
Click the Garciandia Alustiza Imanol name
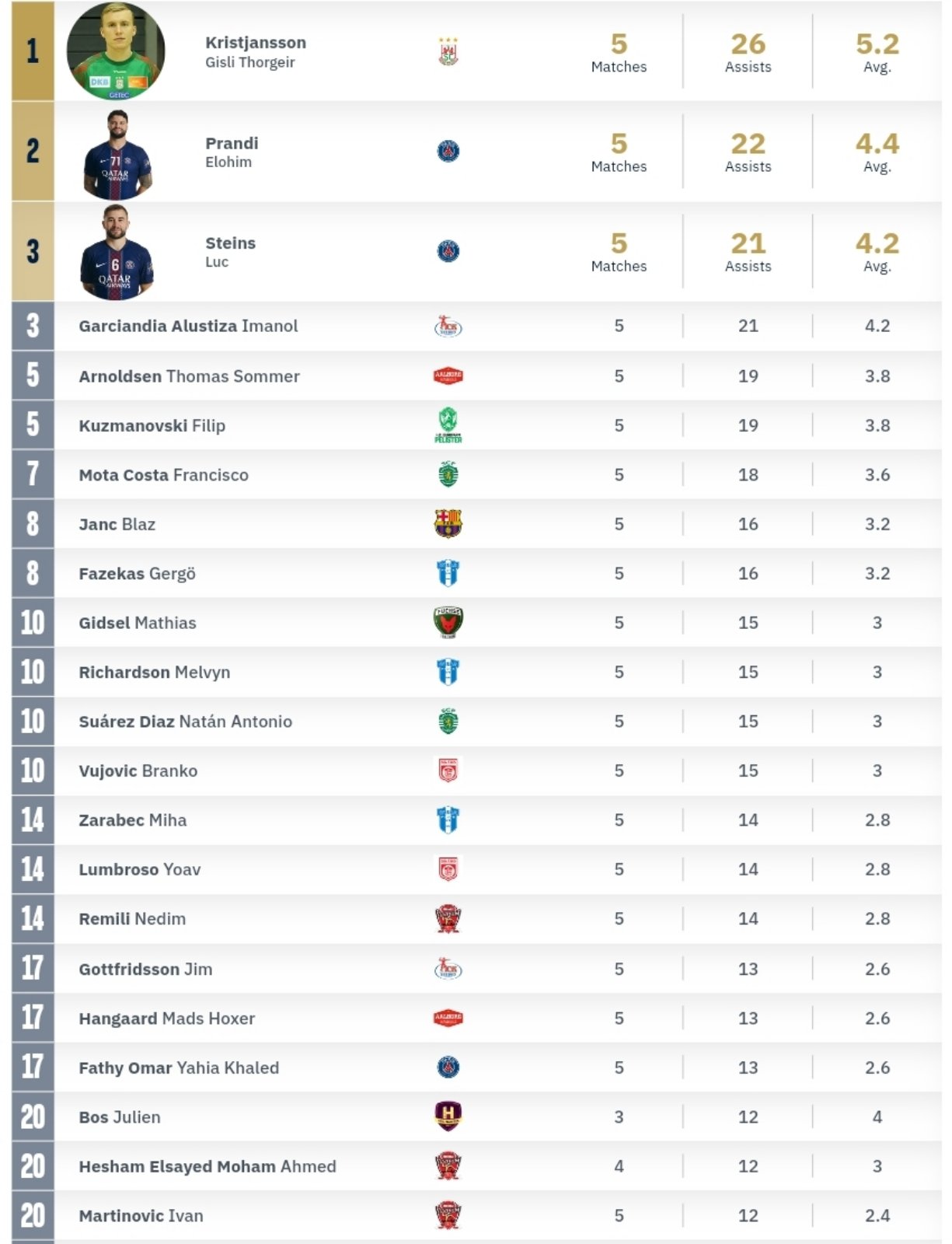point(188,327)
